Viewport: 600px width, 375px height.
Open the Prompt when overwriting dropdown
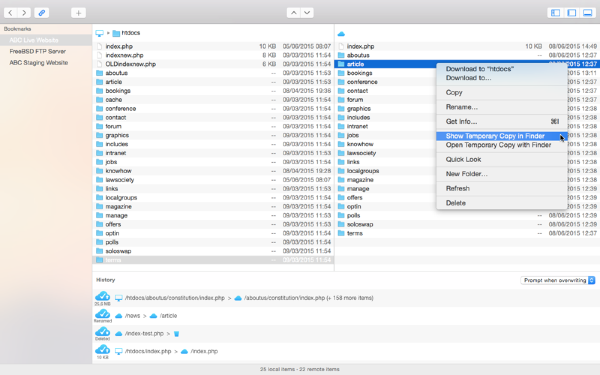[558, 280]
